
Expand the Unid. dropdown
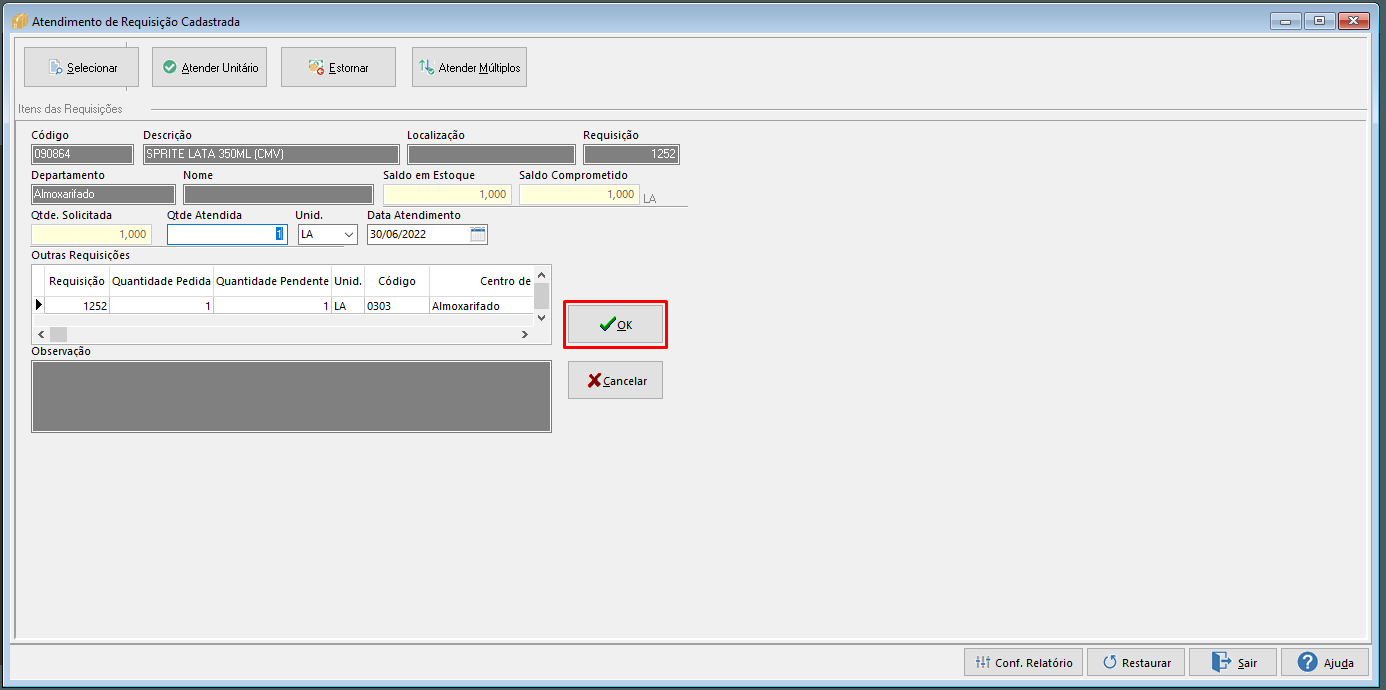349,234
